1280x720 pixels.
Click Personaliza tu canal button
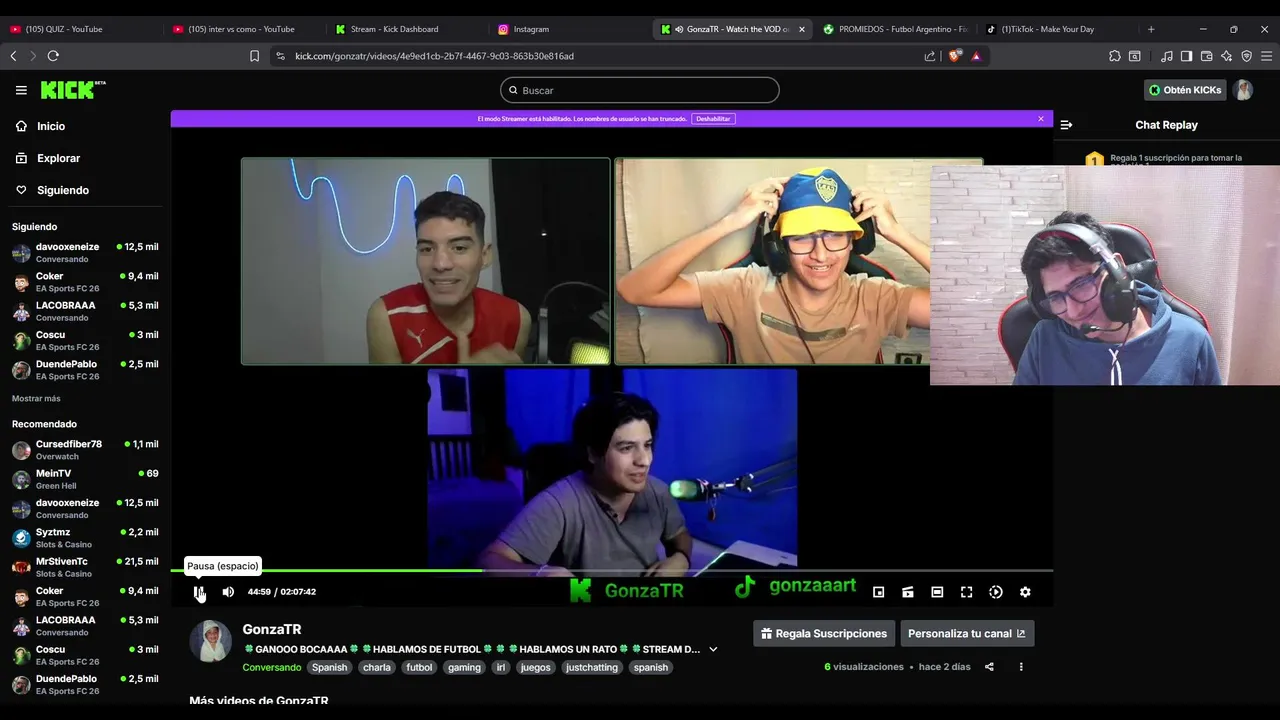click(x=966, y=633)
